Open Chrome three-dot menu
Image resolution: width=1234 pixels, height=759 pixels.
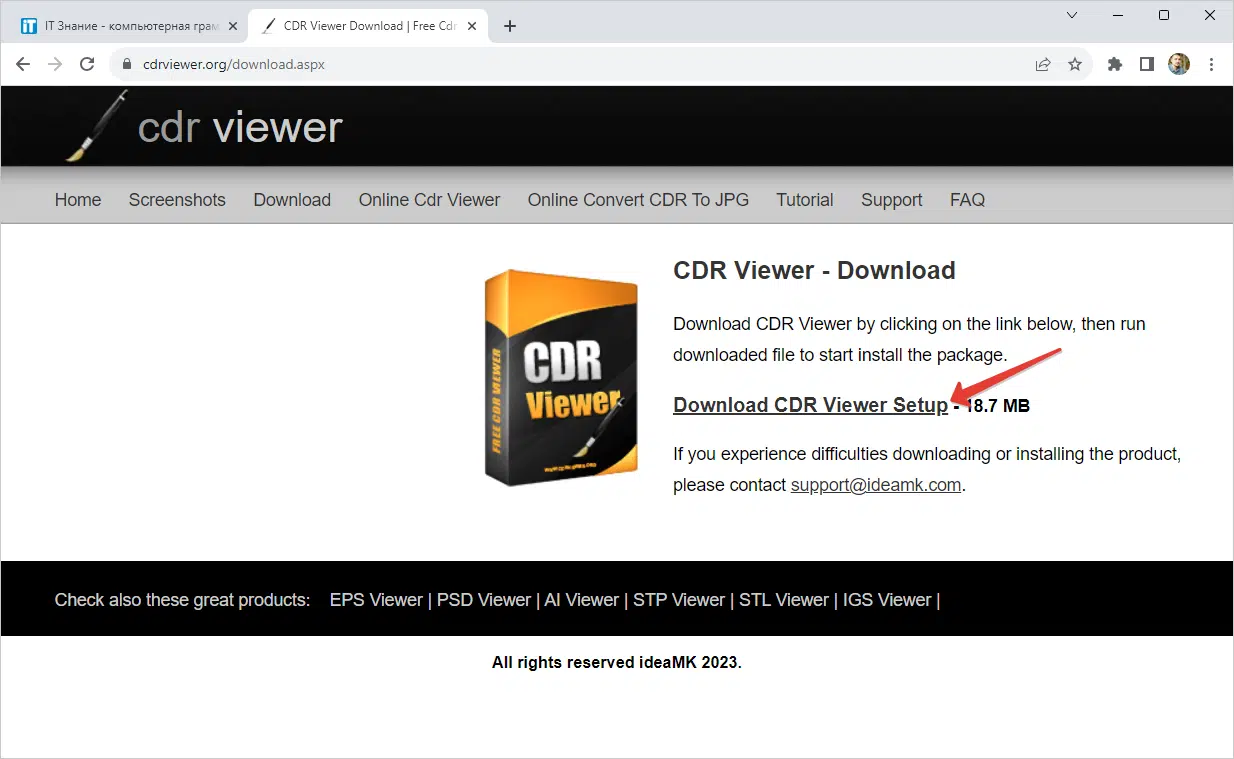(1212, 64)
